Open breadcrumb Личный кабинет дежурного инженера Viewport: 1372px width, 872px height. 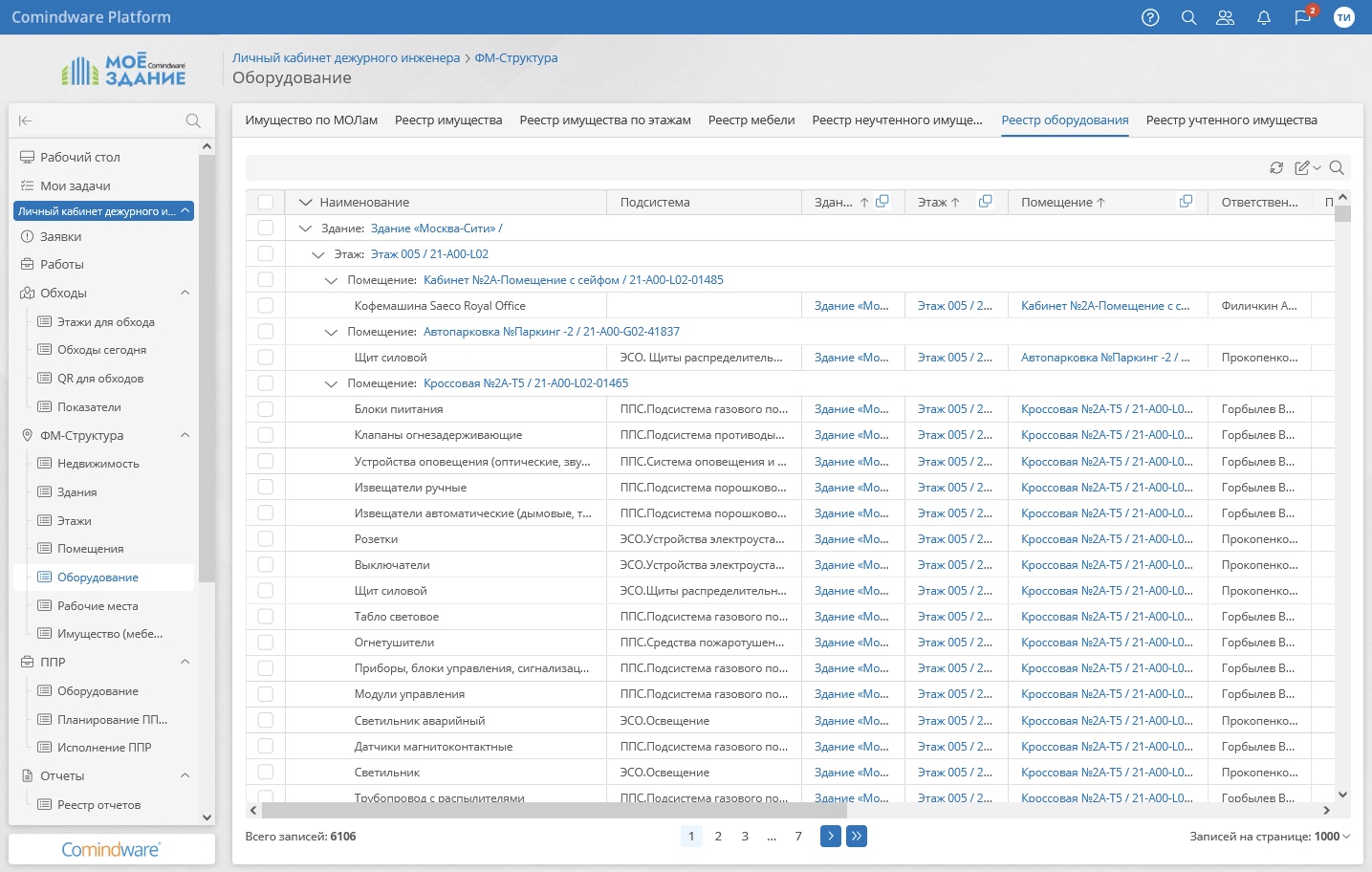[x=346, y=57]
